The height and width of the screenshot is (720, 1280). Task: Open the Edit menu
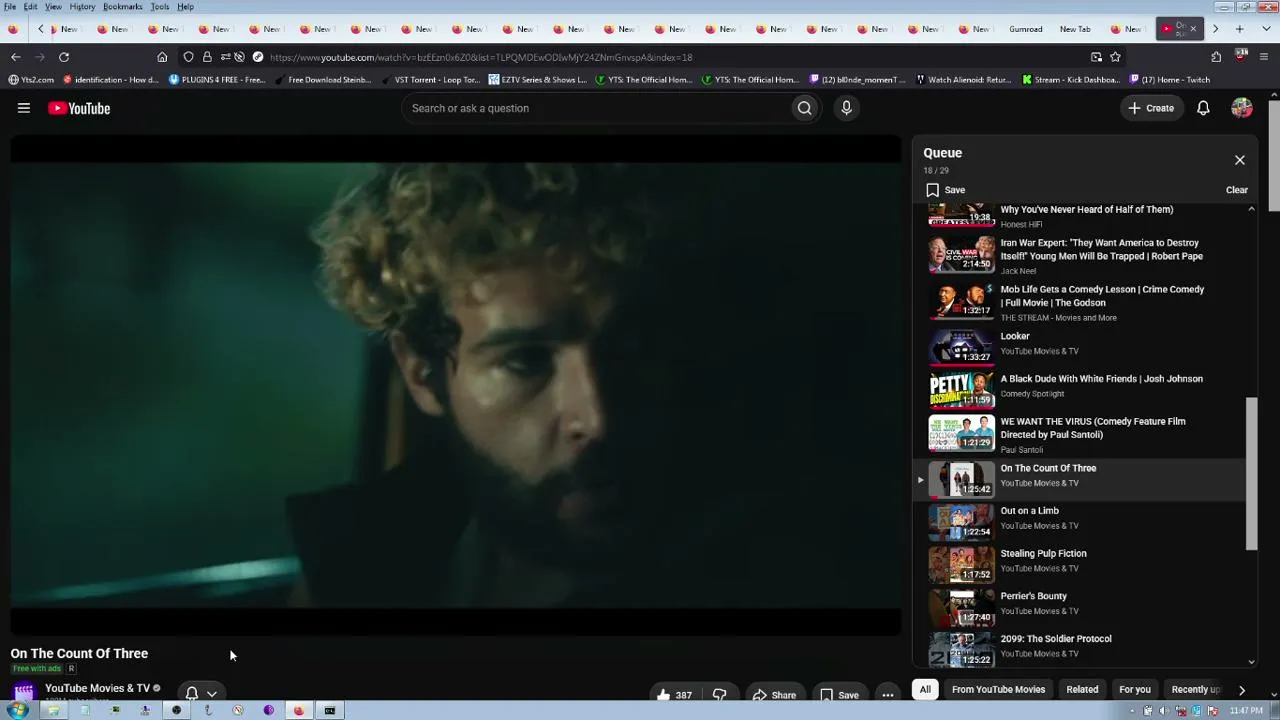click(x=31, y=7)
